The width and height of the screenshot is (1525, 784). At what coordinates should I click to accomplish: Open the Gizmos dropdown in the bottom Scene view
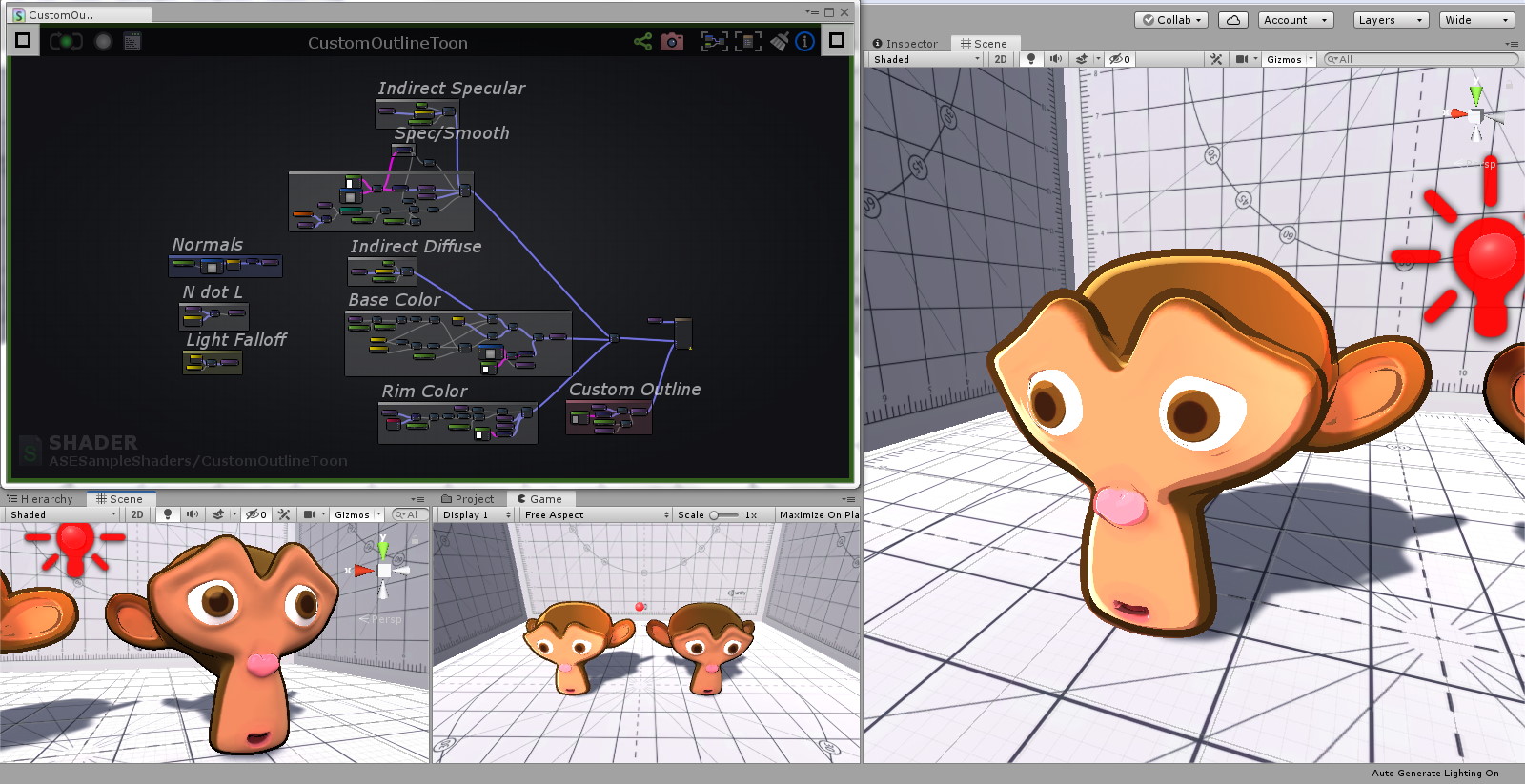point(357,514)
